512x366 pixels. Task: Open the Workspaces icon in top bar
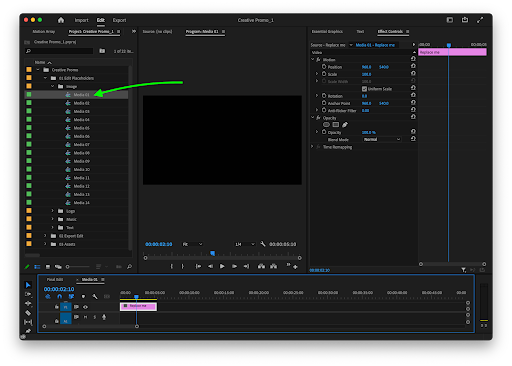coord(450,20)
